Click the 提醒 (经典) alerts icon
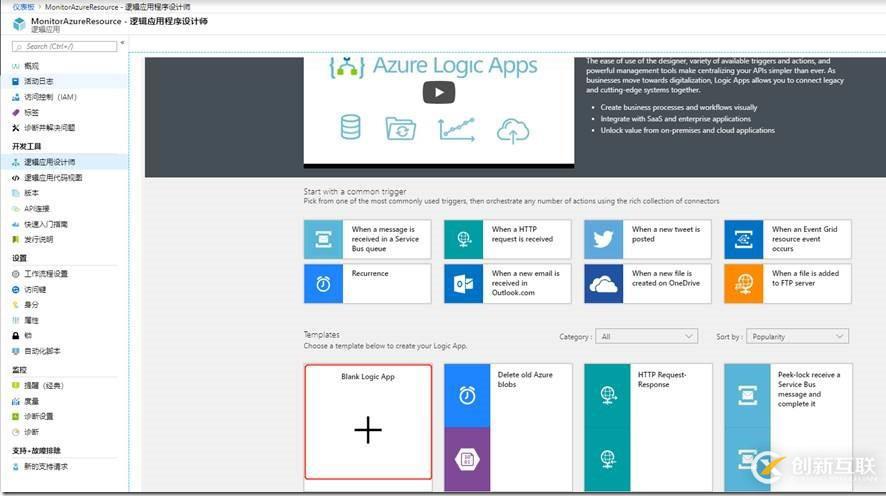Screen dimensions: 886x496 pos(15,386)
